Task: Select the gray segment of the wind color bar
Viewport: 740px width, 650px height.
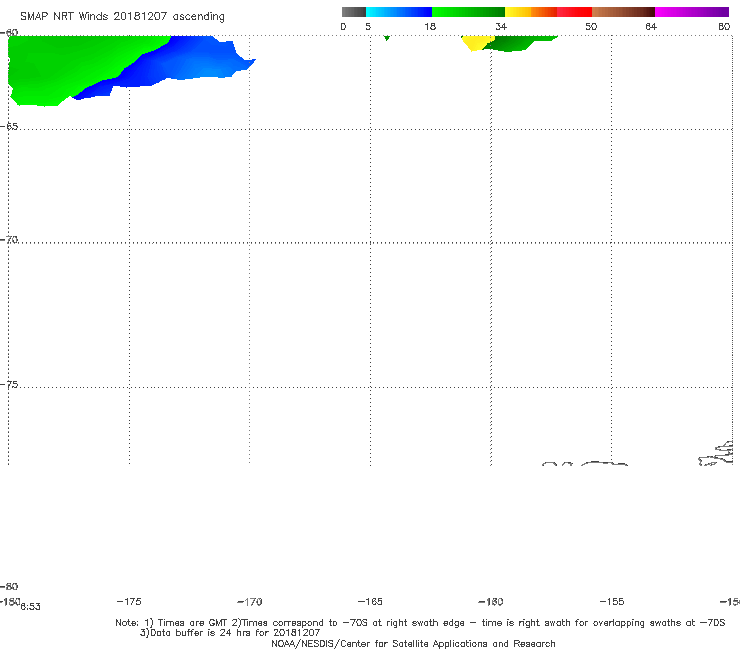Action: (354, 12)
